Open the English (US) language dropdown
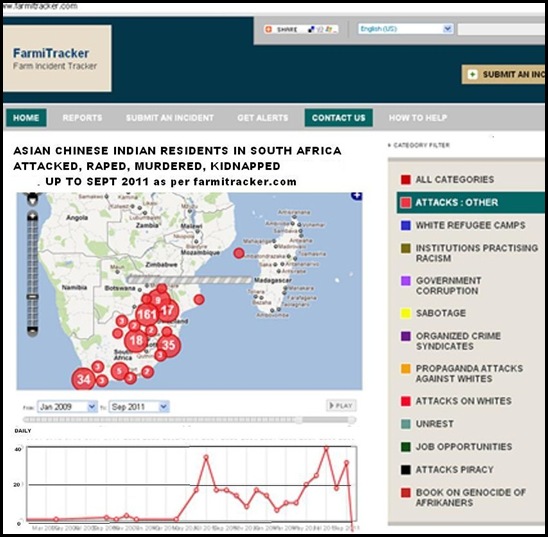This screenshot has width=548, height=537. tap(405, 29)
